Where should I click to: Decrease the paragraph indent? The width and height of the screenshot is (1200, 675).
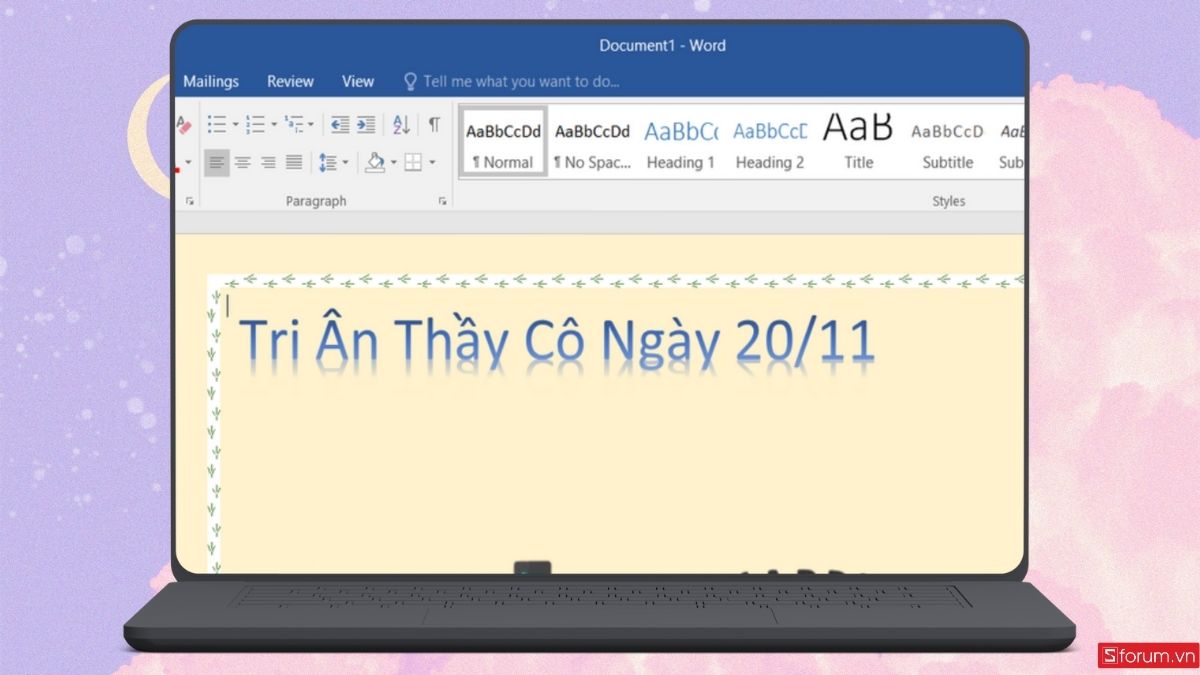click(340, 125)
